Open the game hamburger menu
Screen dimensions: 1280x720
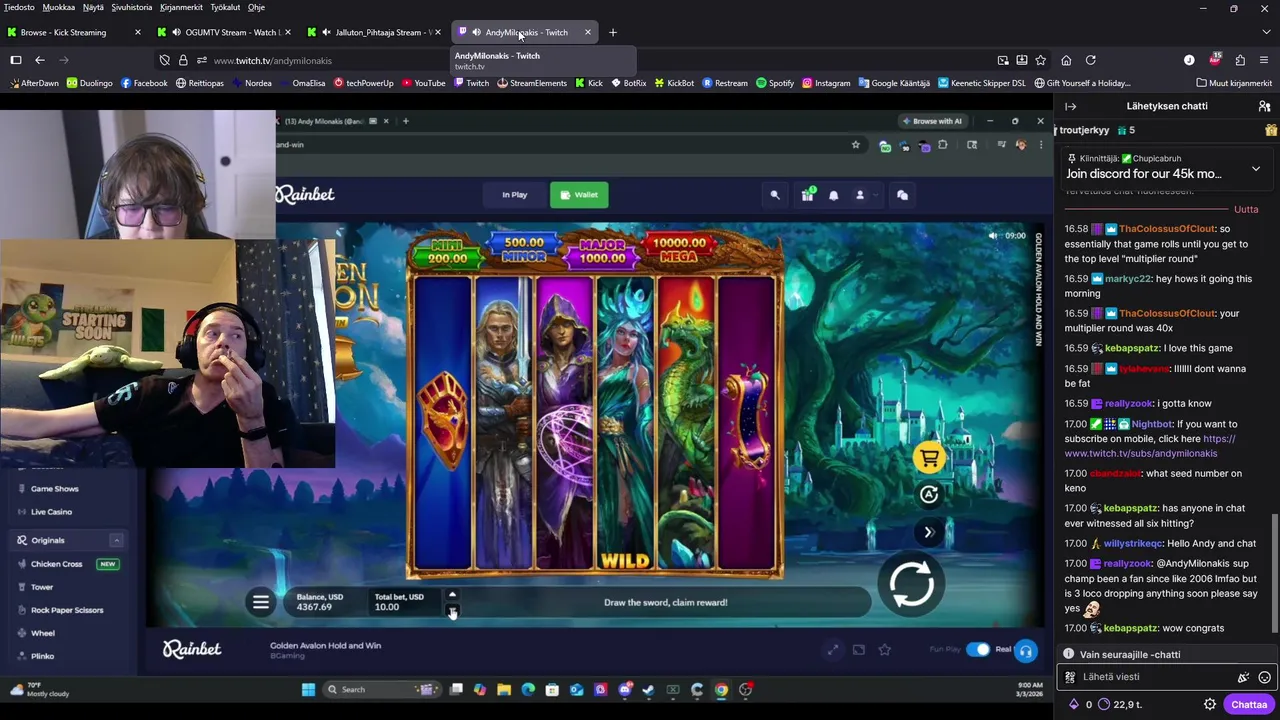click(x=260, y=602)
